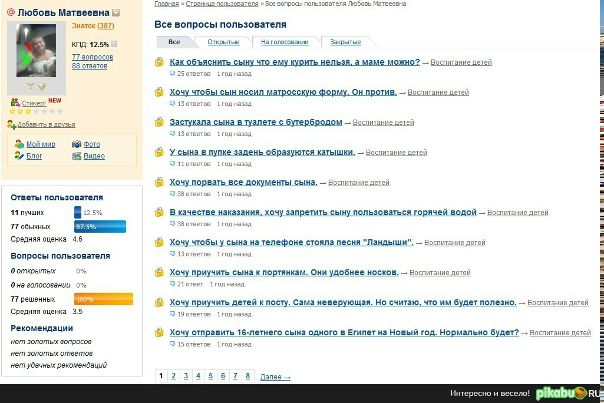Go to page 5 of the questions
604x403 pixels.
pyautogui.click(x=210, y=376)
